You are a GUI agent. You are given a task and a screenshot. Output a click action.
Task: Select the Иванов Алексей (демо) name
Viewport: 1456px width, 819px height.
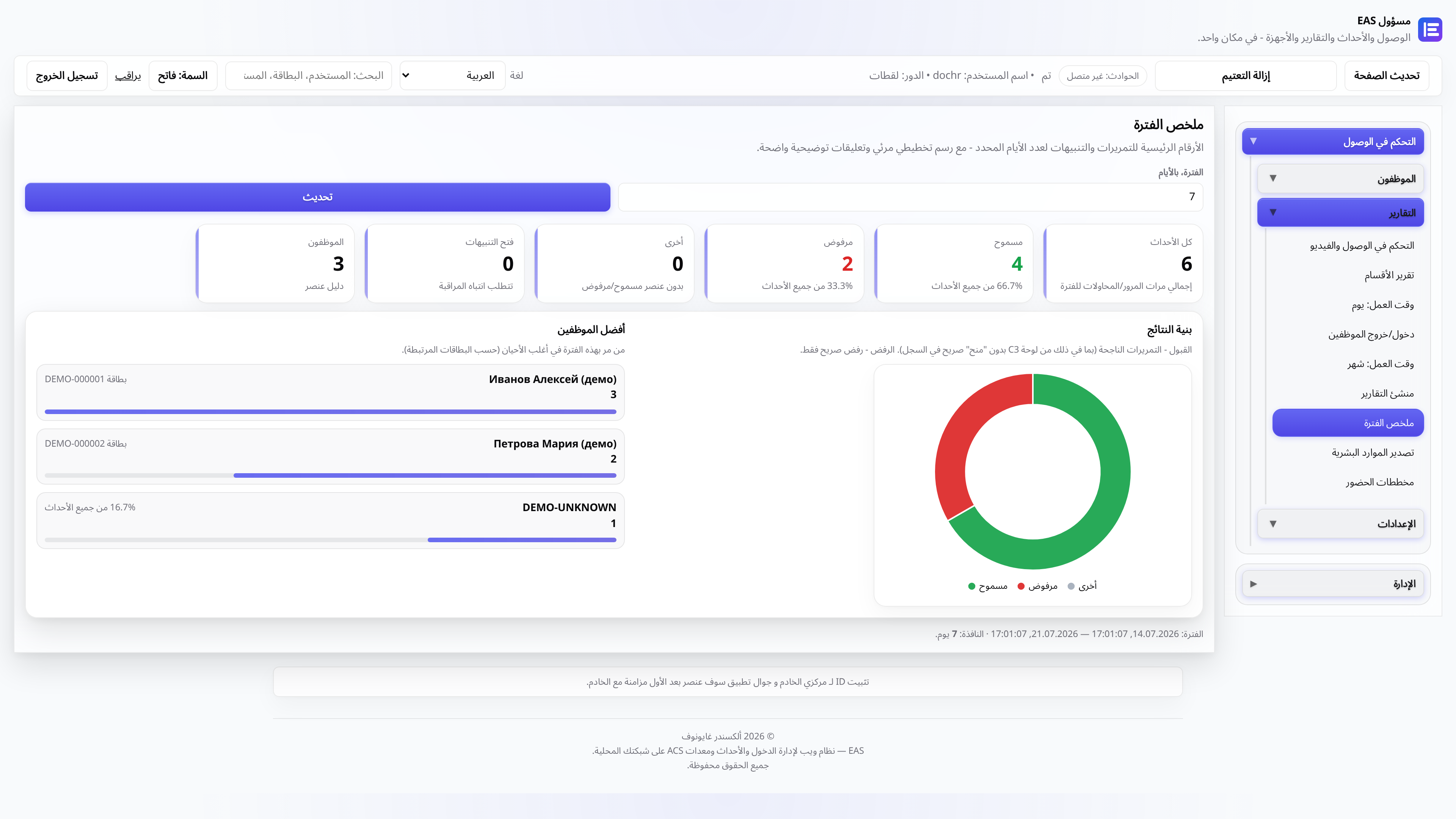coord(552,379)
